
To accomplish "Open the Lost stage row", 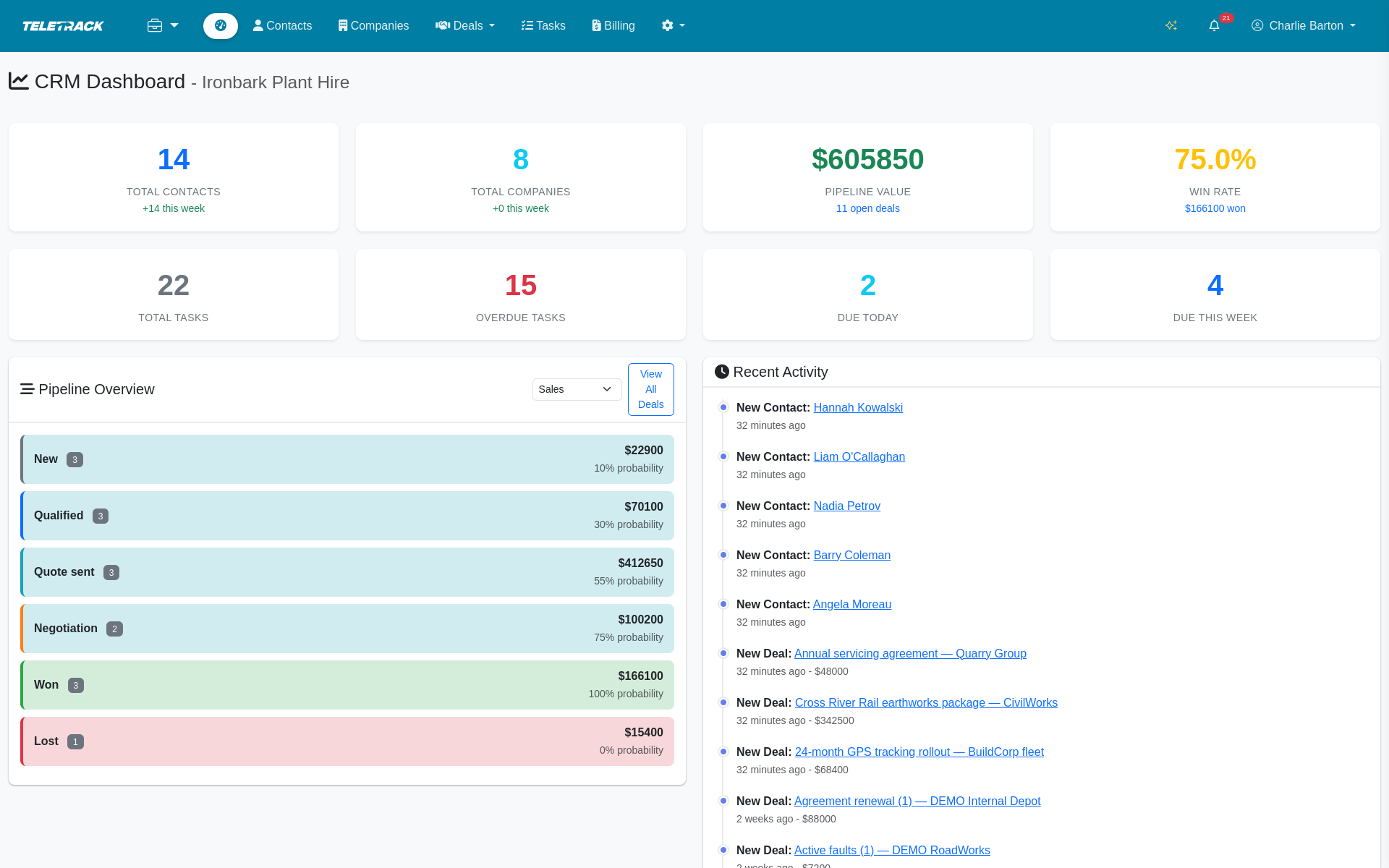I will coord(347,741).
